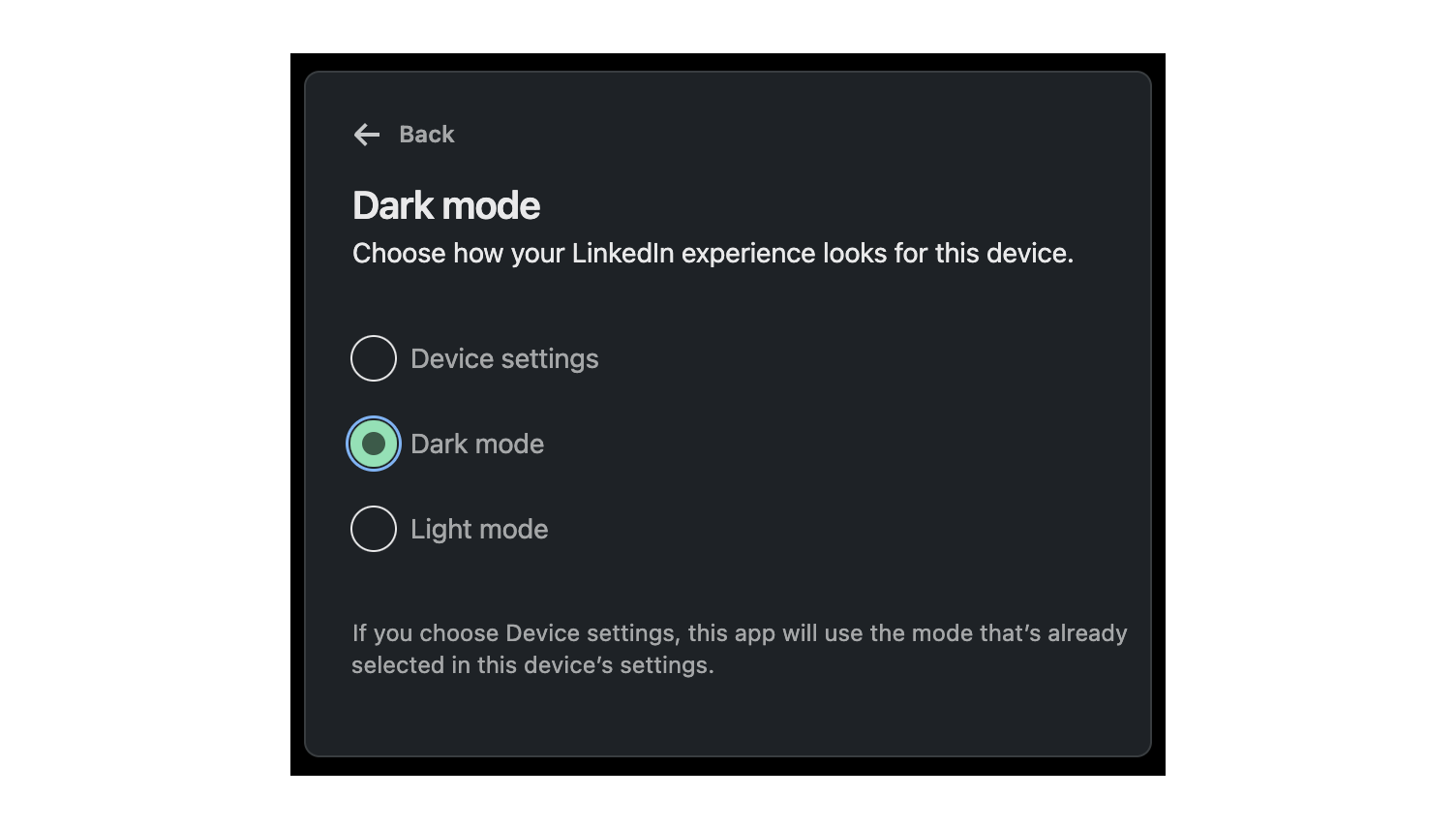The height and width of the screenshot is (829, 1456).
Task: Click the Device settings label text
Action: 504,358
